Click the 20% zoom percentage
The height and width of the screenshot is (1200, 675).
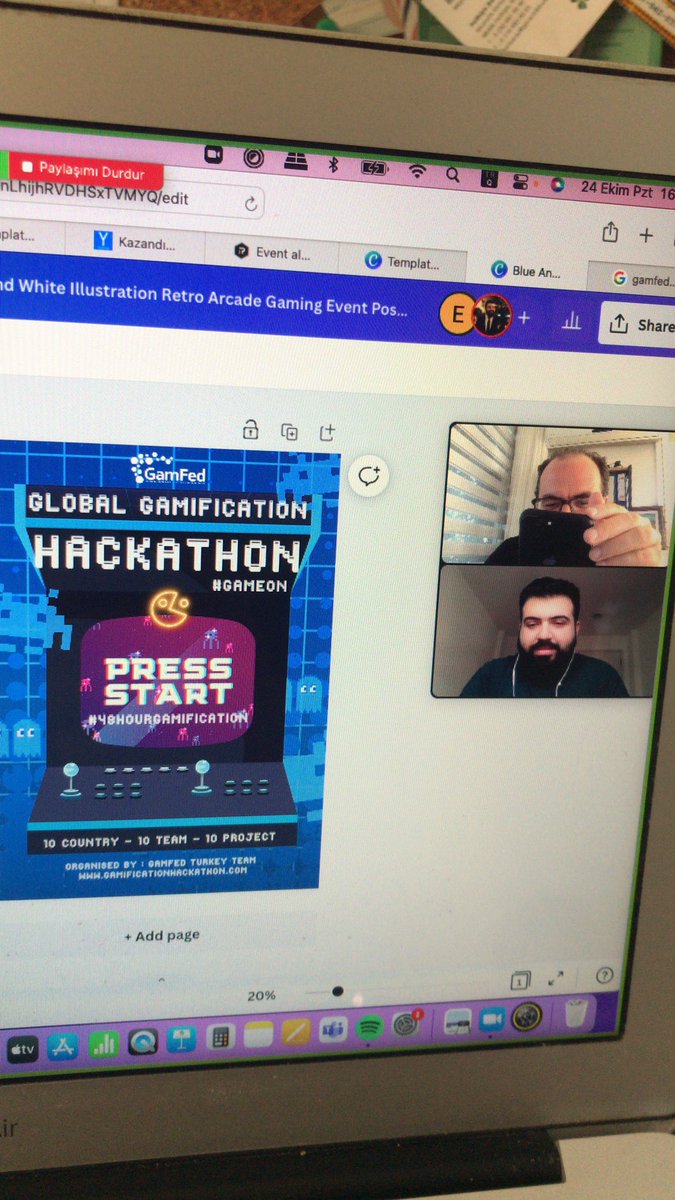pyautogui.click(x=262, y=995)
